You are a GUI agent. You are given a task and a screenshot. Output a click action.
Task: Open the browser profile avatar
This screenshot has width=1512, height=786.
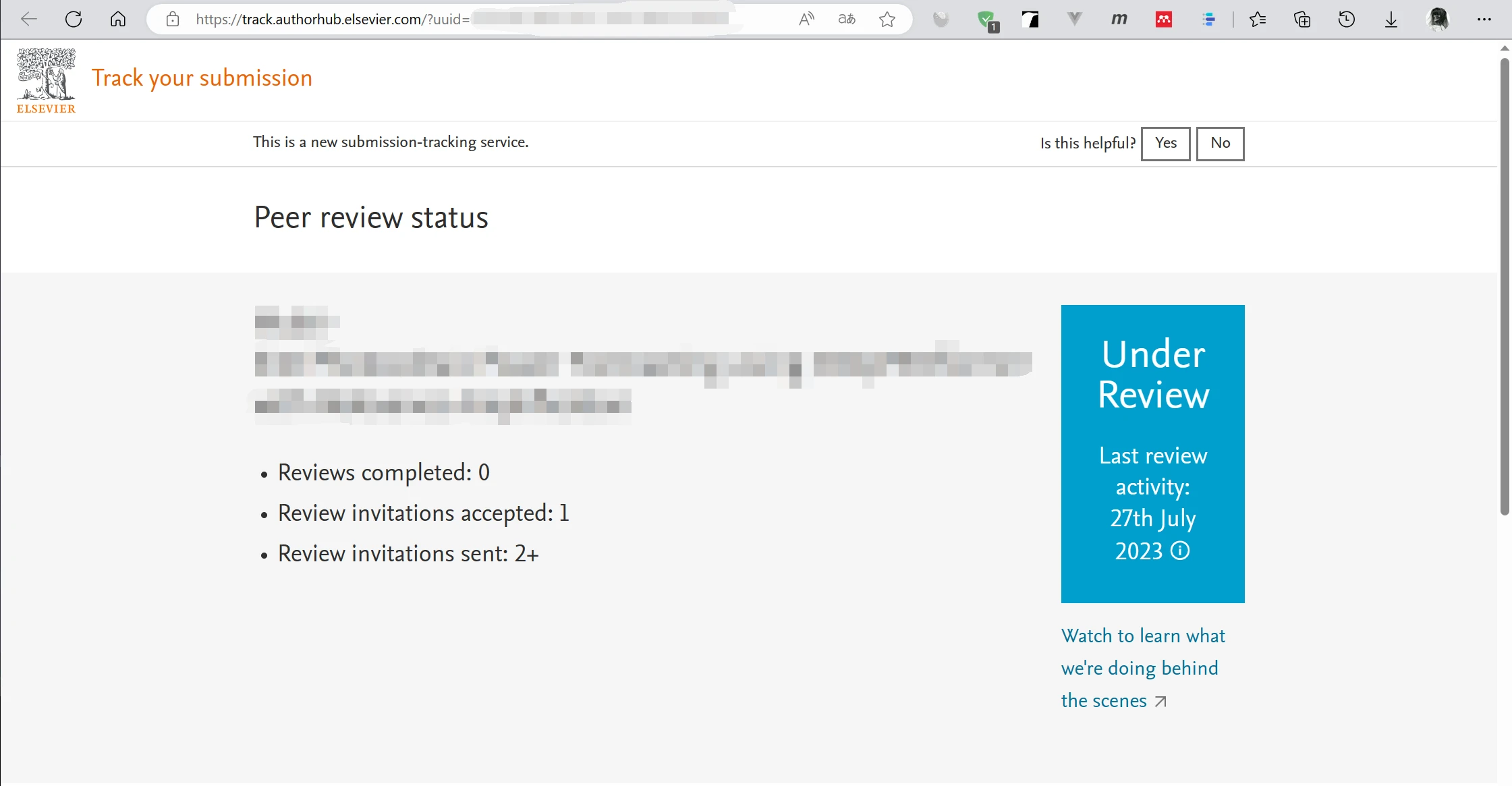(x=1438, y=19)
